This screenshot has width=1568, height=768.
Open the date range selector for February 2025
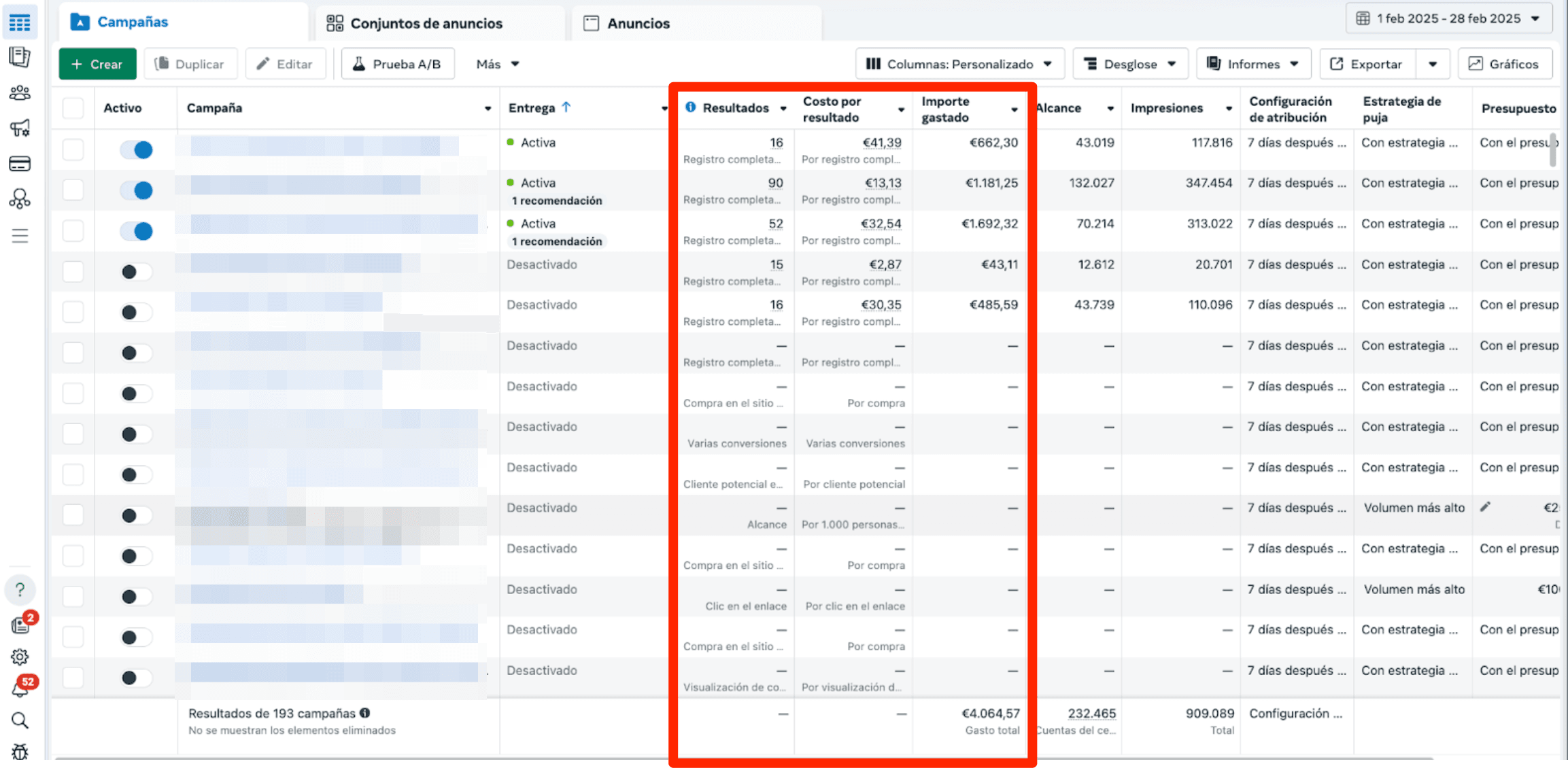point(1448,18)
